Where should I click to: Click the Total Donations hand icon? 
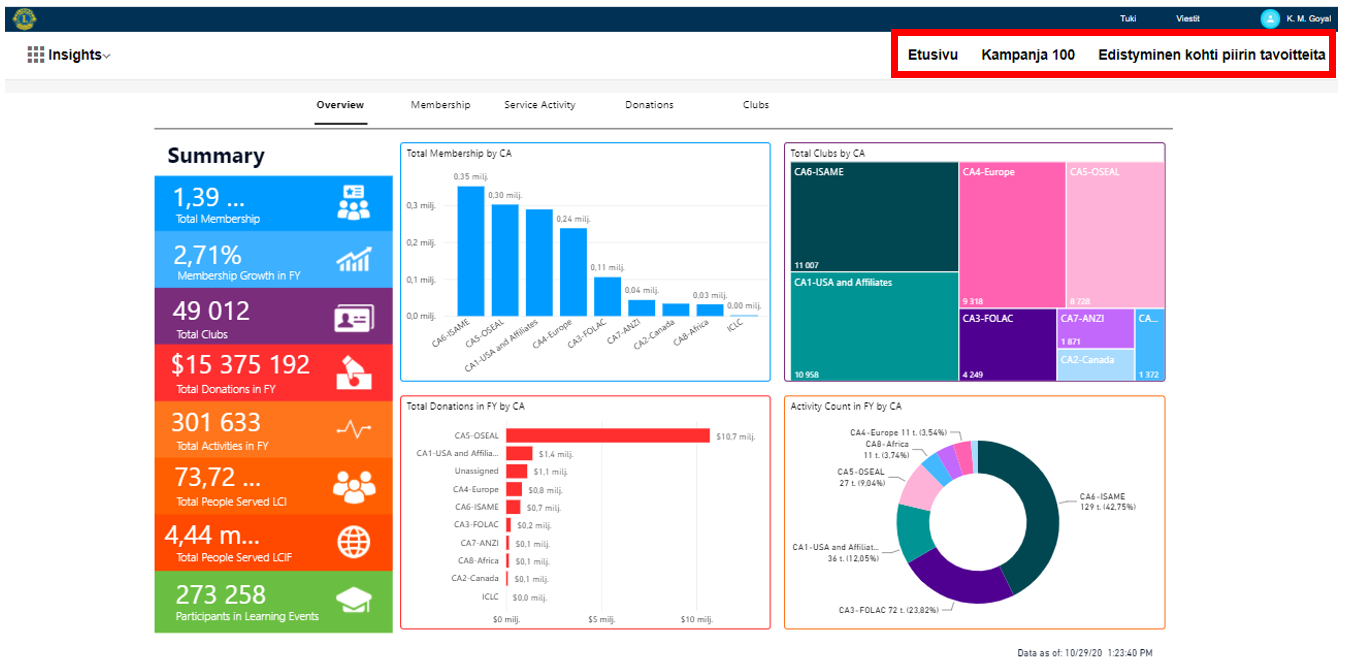[x=353, y=372]
